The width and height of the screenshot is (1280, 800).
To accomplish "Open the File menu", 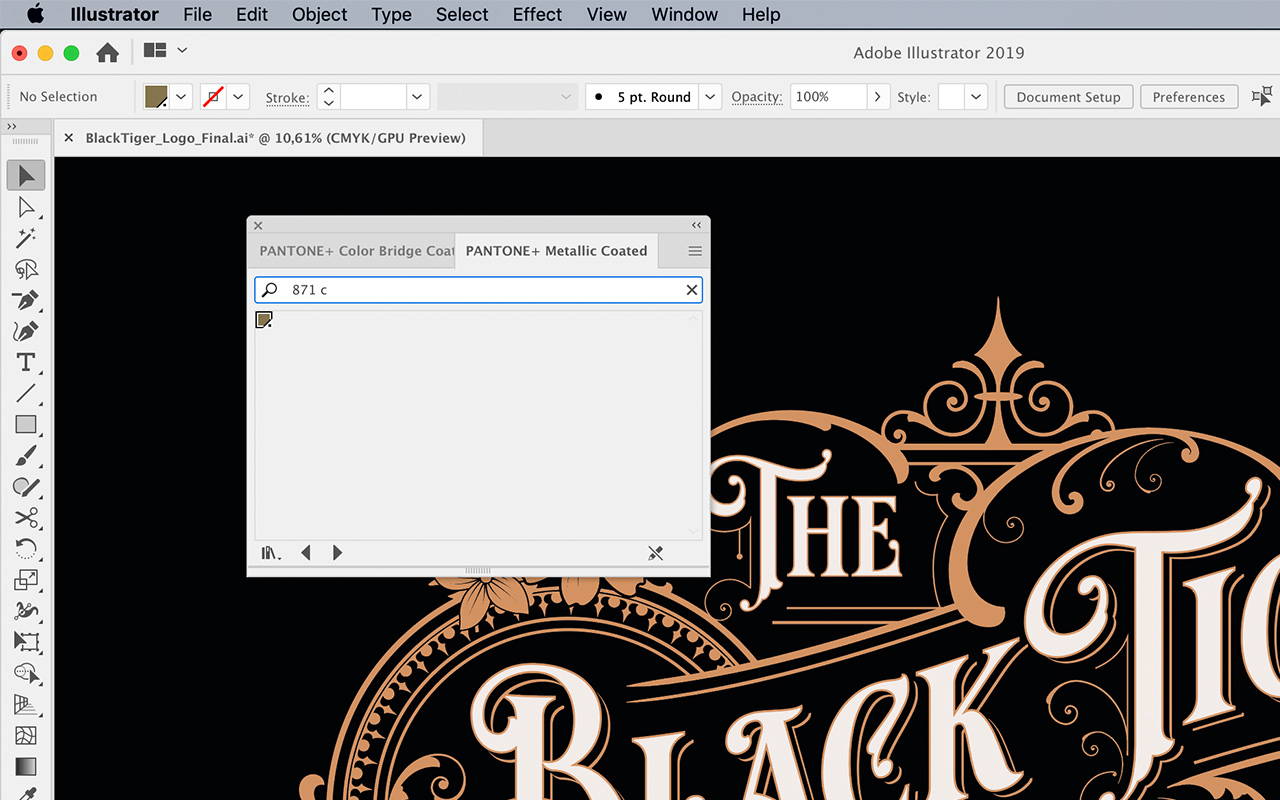I will point(197,14).
